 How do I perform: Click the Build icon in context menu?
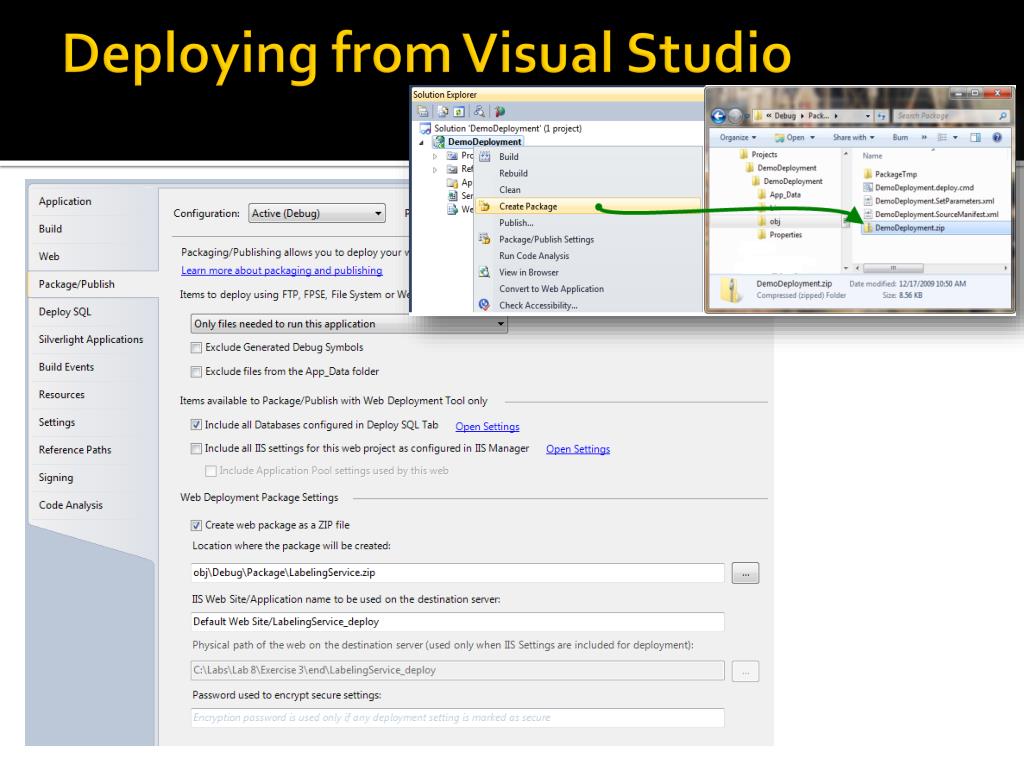coord(485,157)
